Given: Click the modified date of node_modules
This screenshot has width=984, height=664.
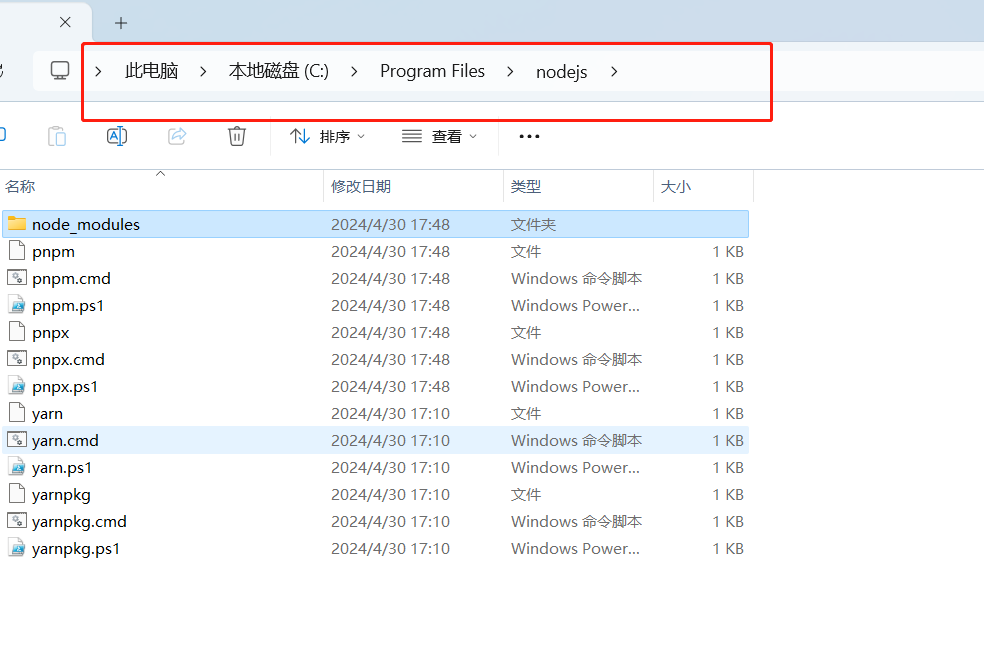Looking at the screenshot, I should [x=390, y=224].
